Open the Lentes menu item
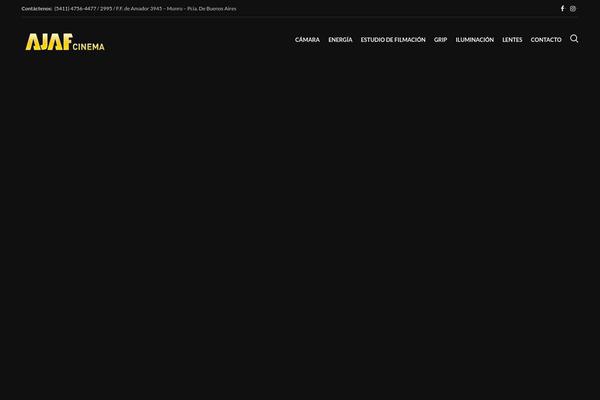This screenshot has width=600, height=400. coord(512,39)
